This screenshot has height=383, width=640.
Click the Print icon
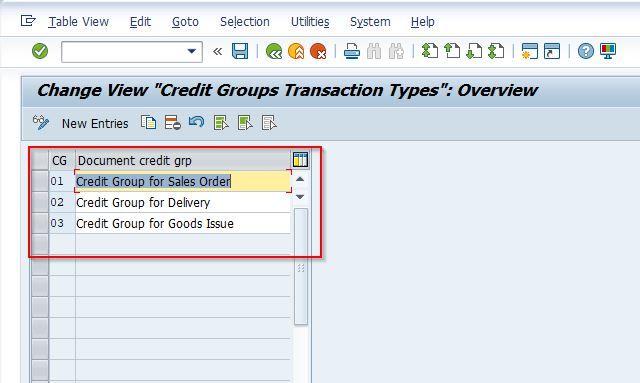(x=351, y=51)
